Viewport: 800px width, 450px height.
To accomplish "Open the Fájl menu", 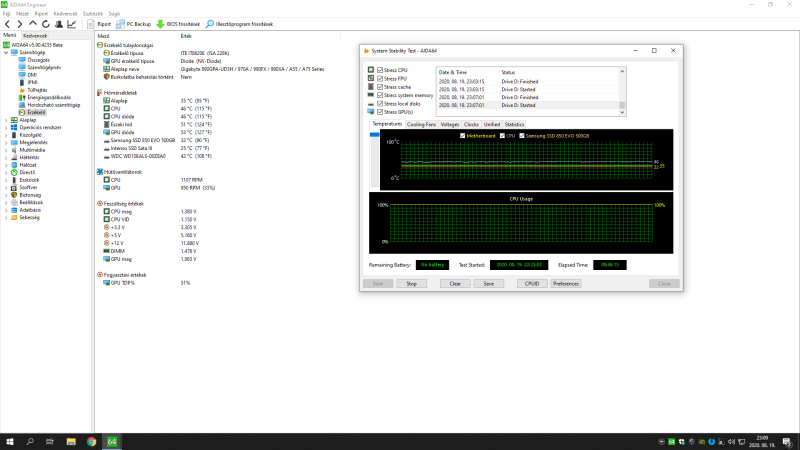I will tap(7, 14).
